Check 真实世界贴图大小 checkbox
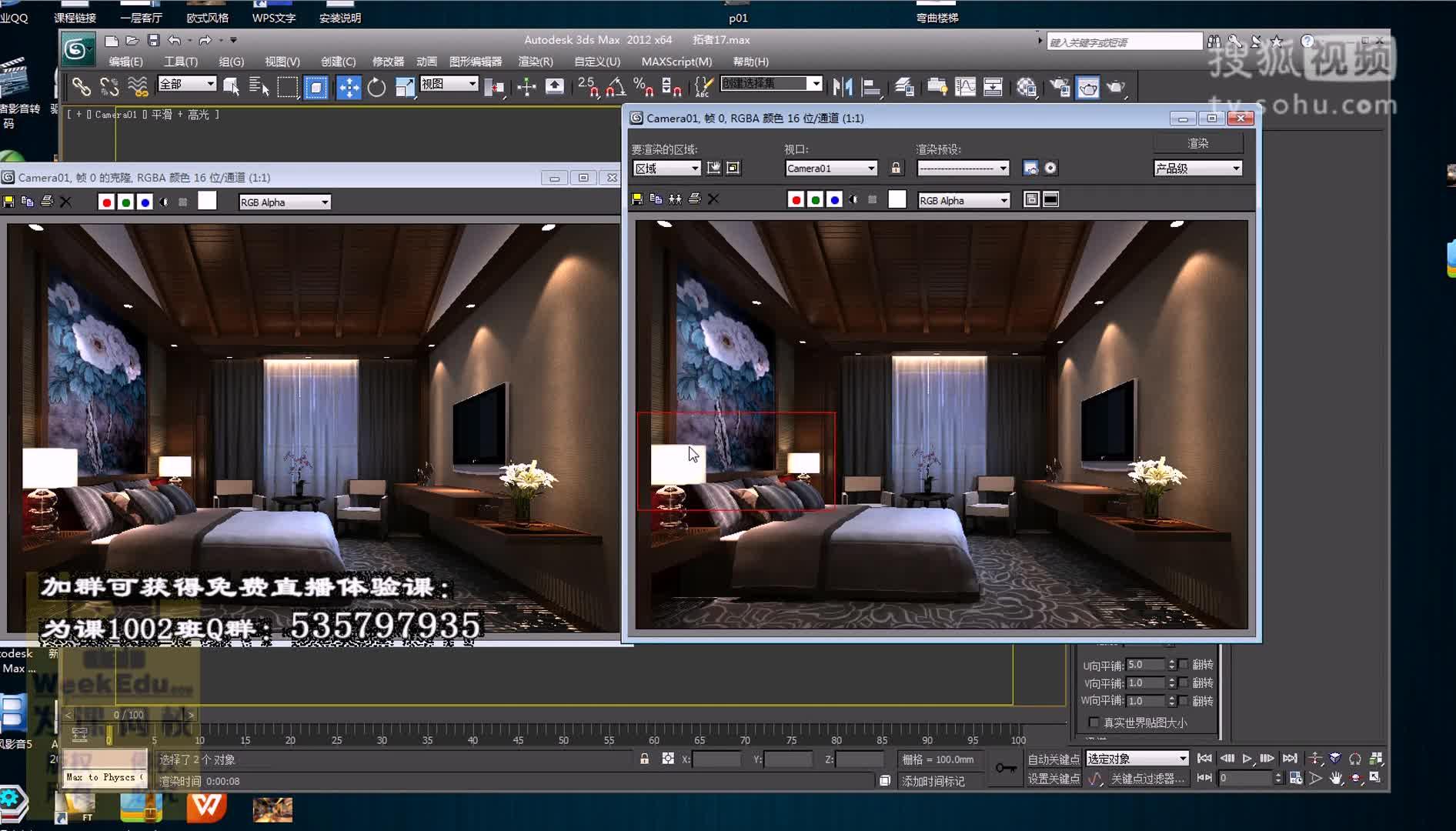 point(1094,723)
